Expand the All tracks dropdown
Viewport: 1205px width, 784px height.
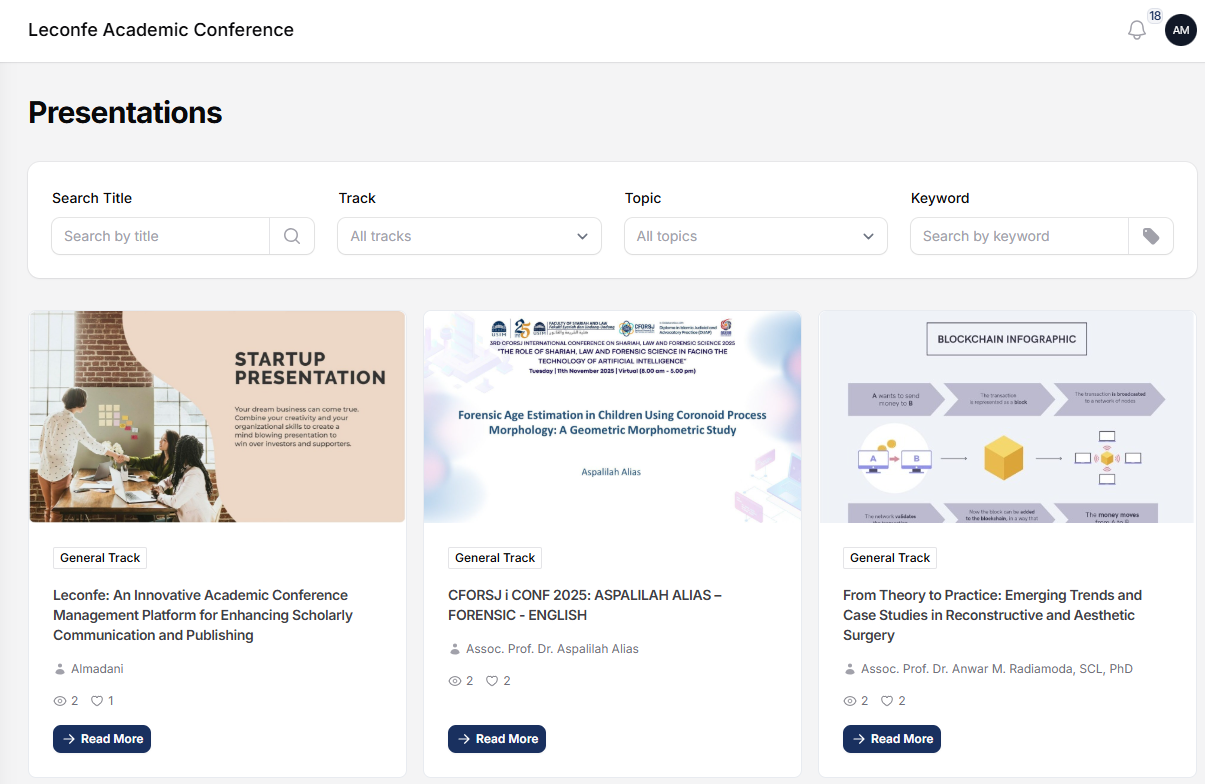pyautogui.click(x=469, y=236)
